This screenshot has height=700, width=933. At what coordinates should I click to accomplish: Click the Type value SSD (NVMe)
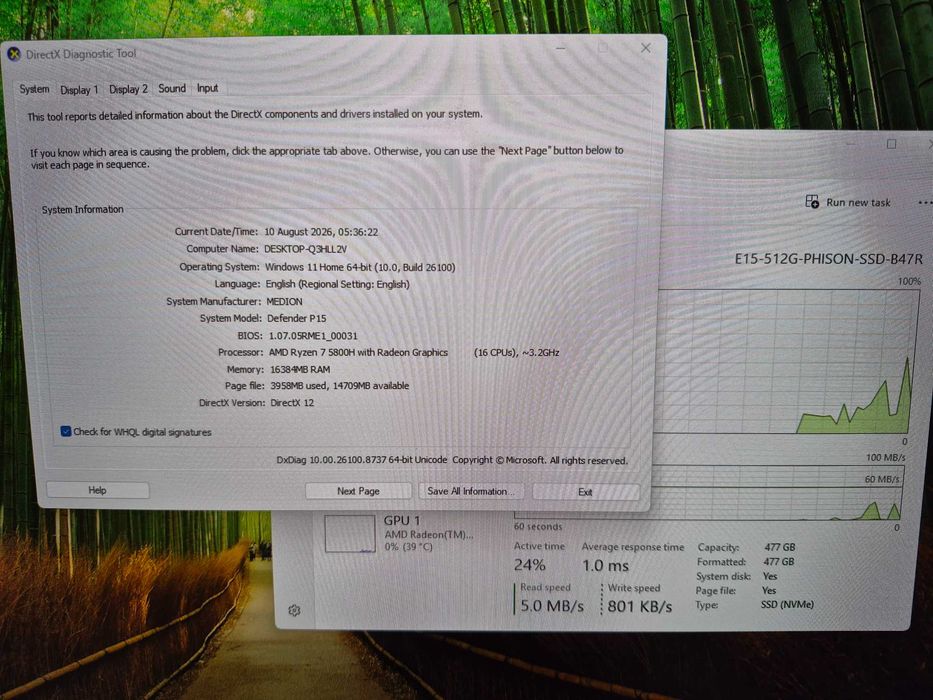tap(787, 605)
